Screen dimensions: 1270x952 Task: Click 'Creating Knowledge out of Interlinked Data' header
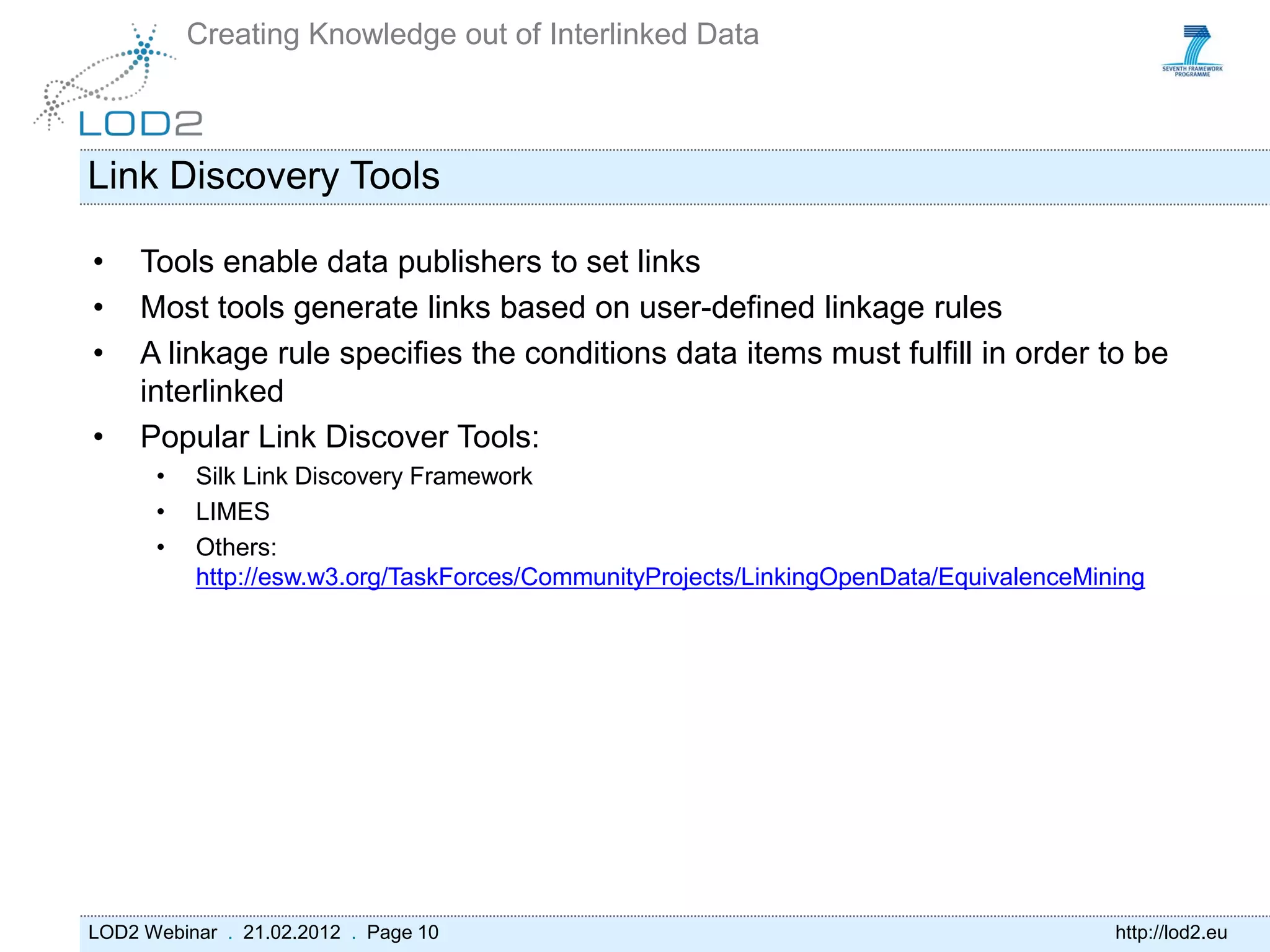(x=473, y=35)
